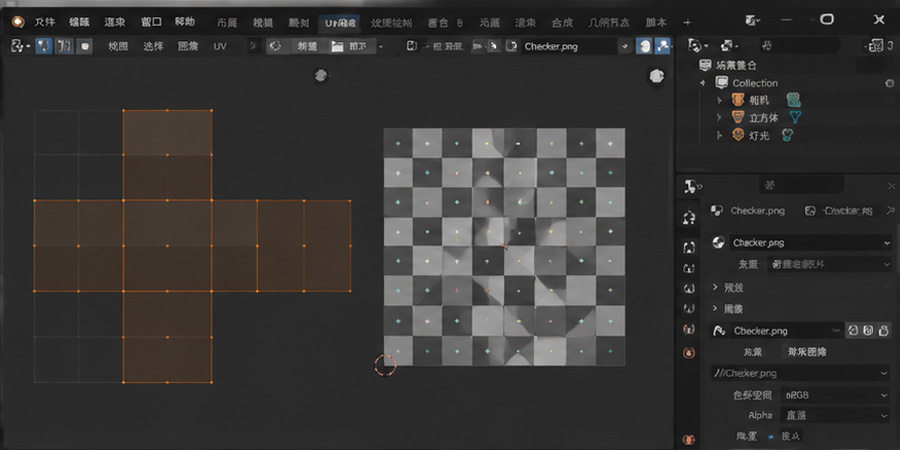Click the orange light object icon

[738, 135]
